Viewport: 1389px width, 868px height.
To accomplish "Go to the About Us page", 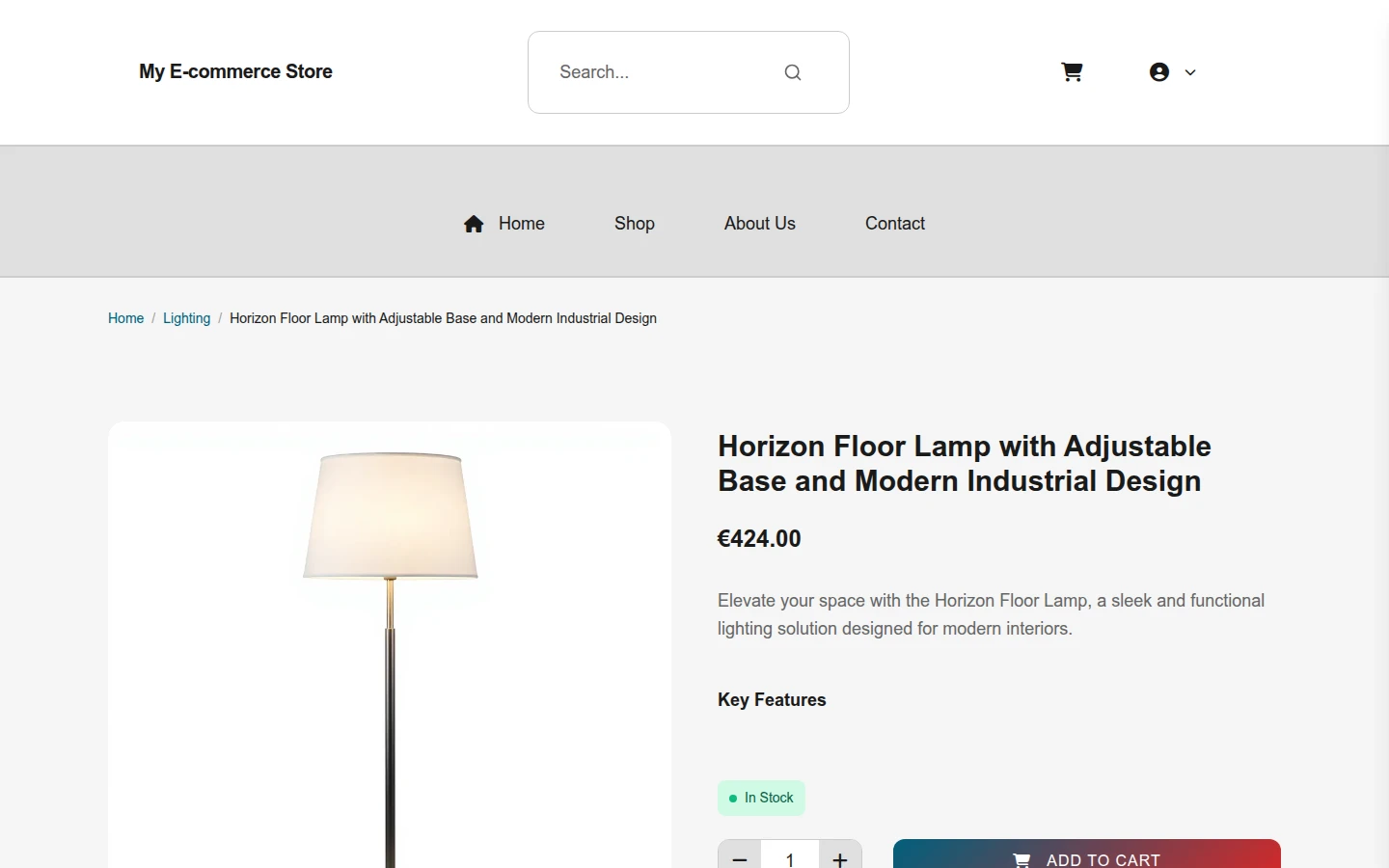I will click(760, 224).
